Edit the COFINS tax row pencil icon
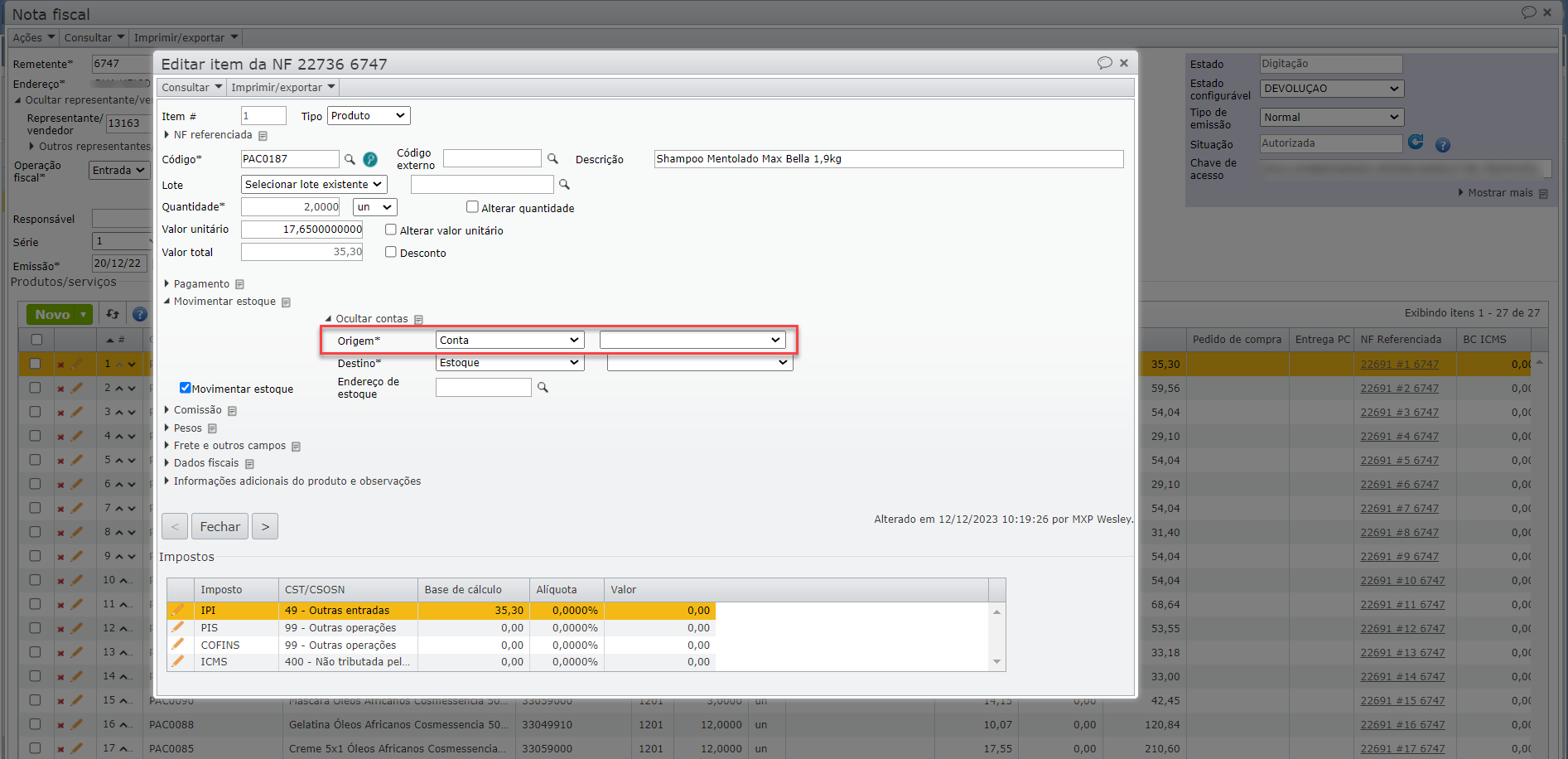Screen dimensions: 1568x759 coord(177,645)
